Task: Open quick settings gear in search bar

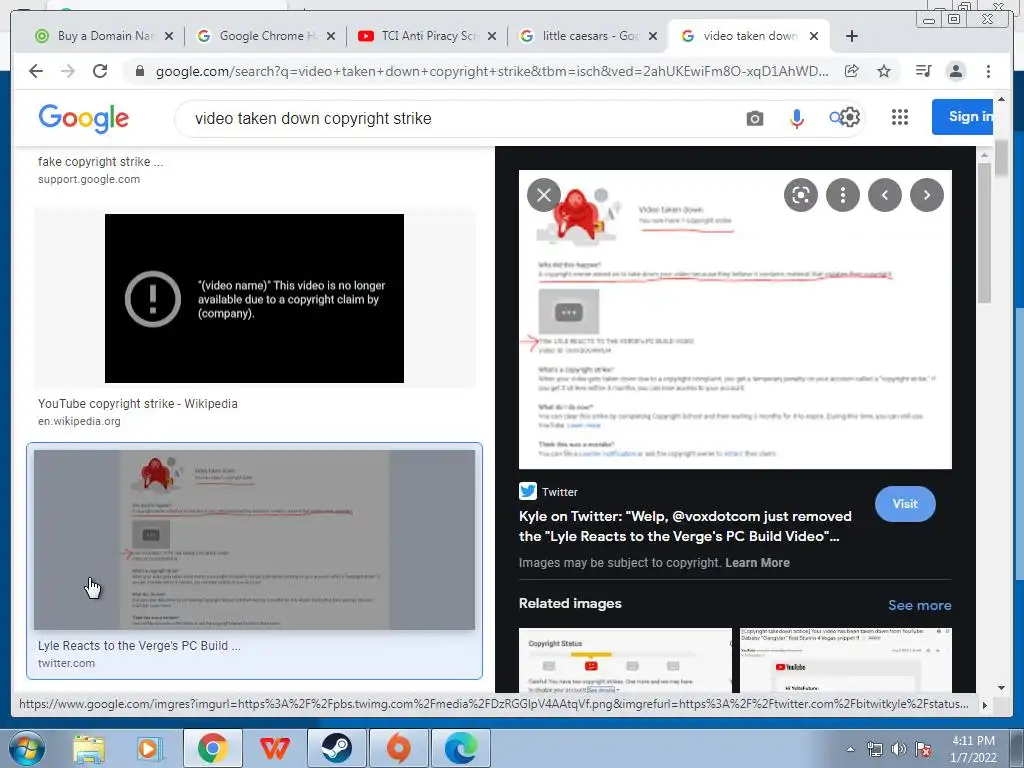Action: pos(849,118)
